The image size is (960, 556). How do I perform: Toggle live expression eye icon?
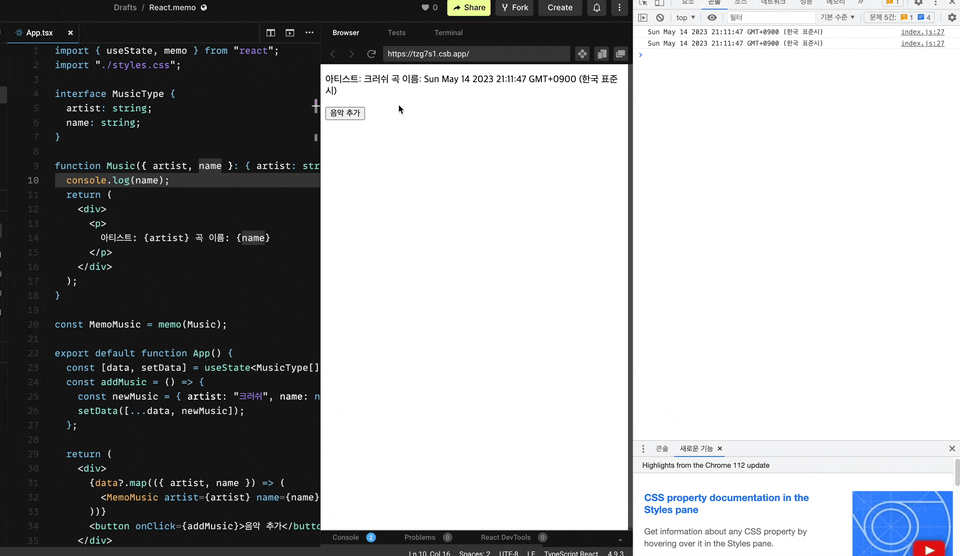click(711, 18)
